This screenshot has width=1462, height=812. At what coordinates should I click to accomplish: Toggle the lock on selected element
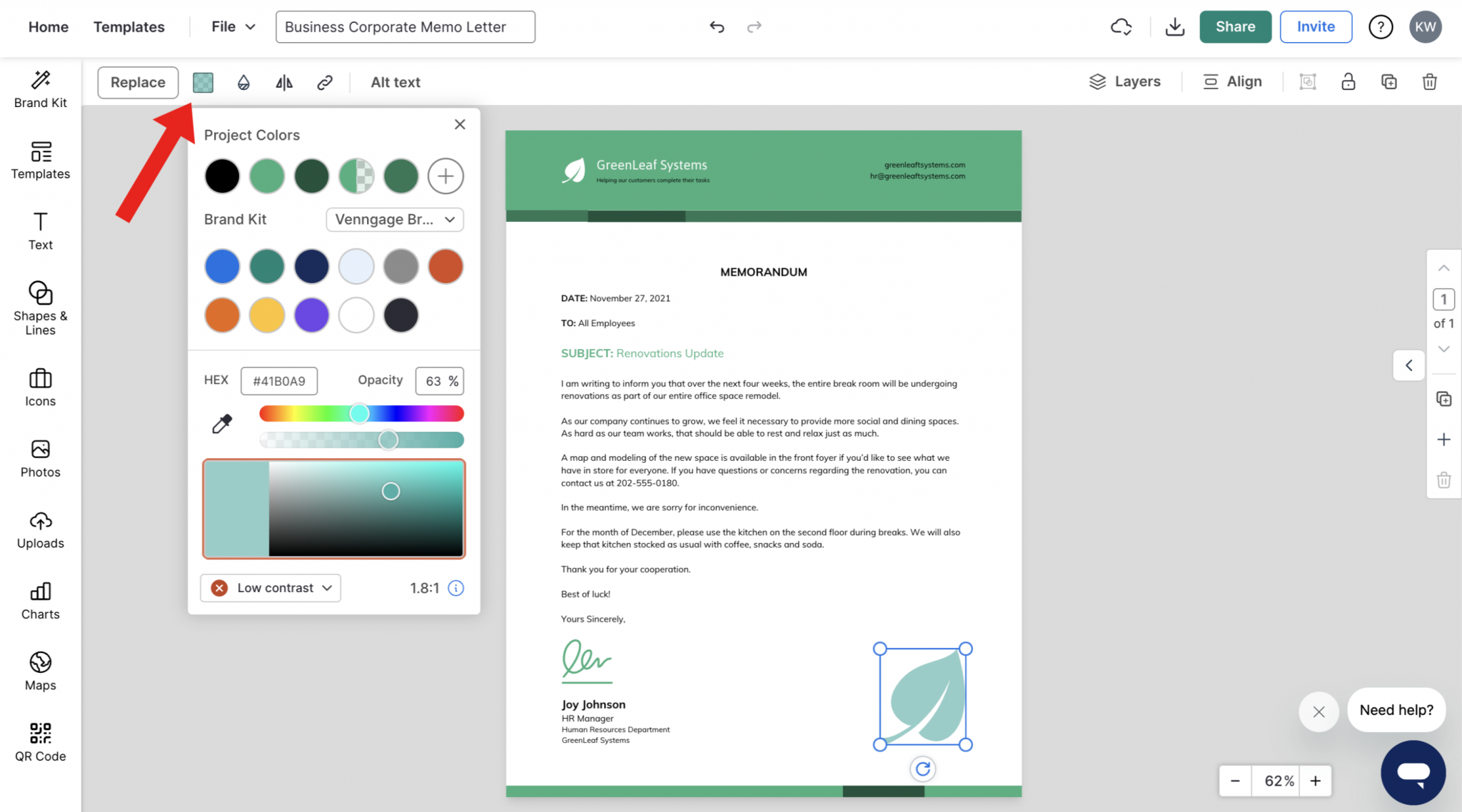(1348, 81)
